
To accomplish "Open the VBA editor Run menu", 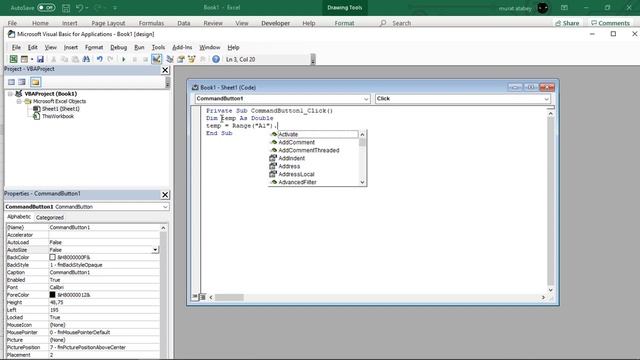I will pyautogui.click(x=139, y=47).
